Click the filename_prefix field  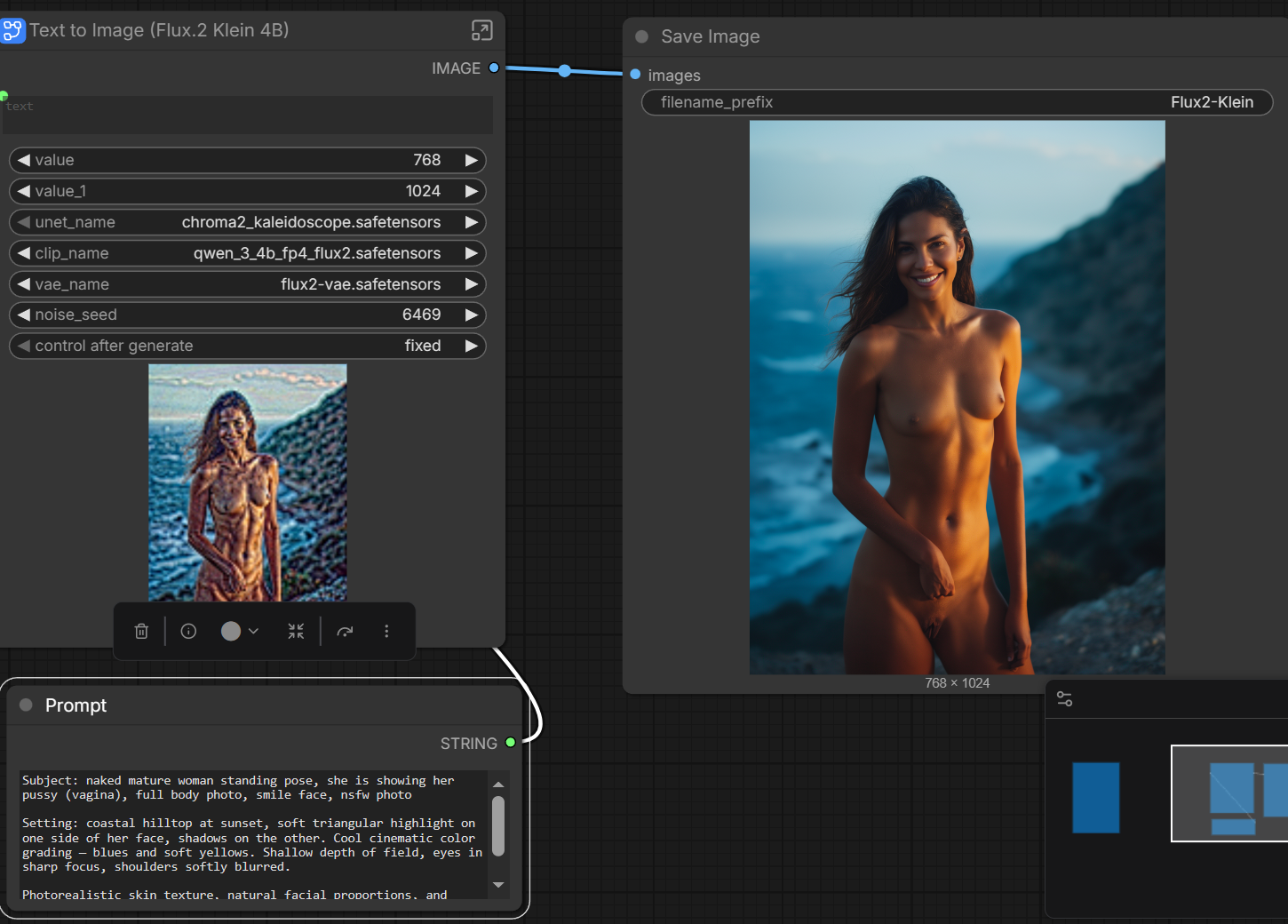(957, 102)
